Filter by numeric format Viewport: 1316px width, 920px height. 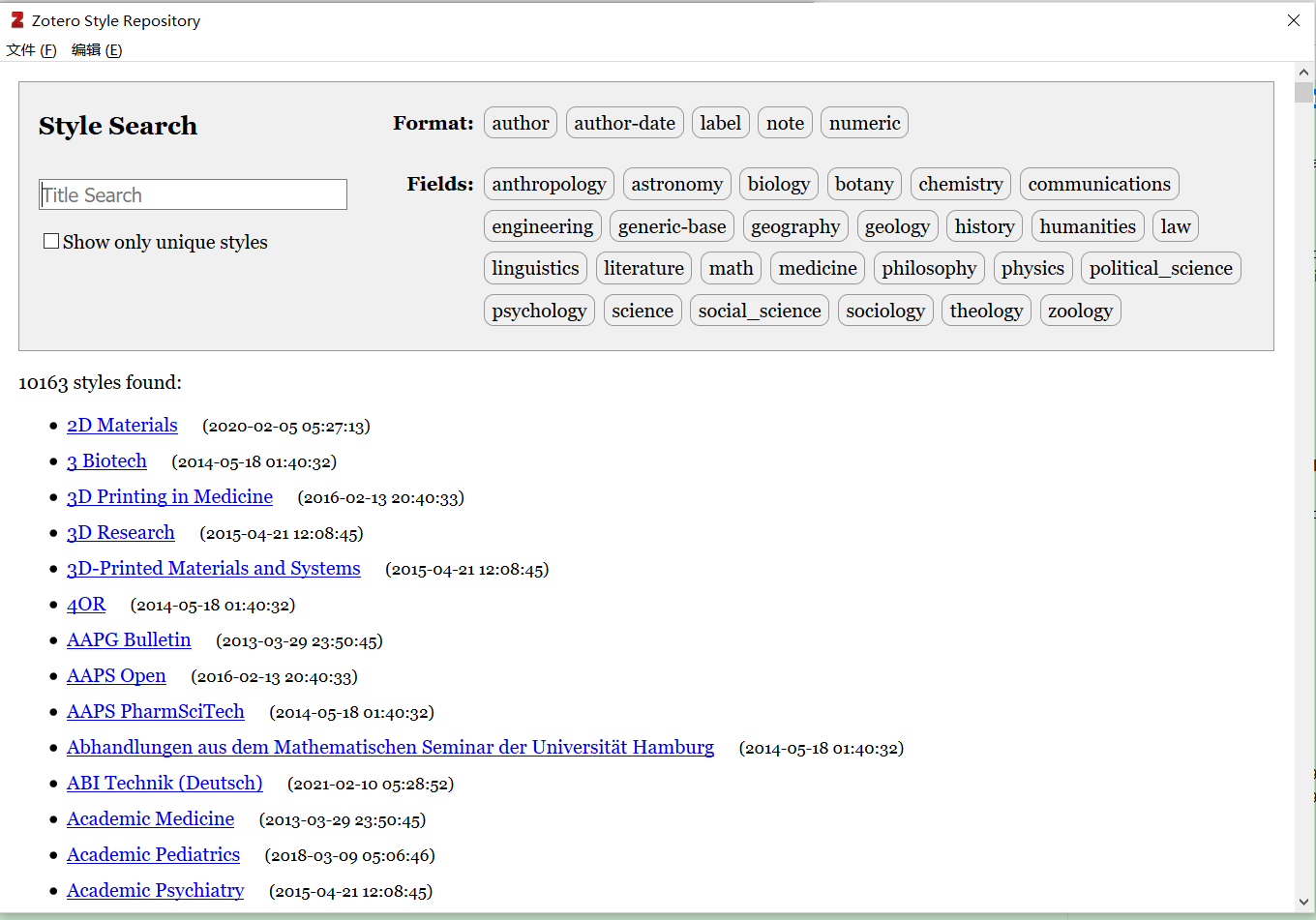(864, 123)
